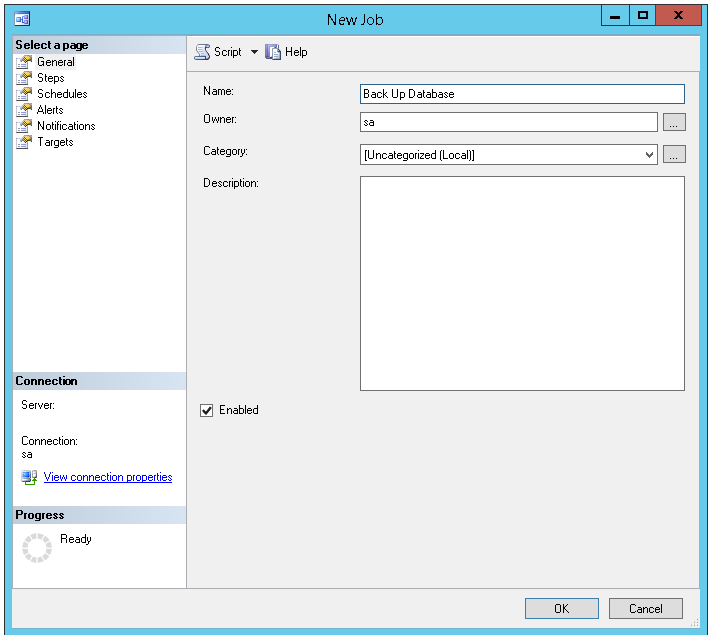Click the Help document icon
708x635 pixels.
pos(273,52)
